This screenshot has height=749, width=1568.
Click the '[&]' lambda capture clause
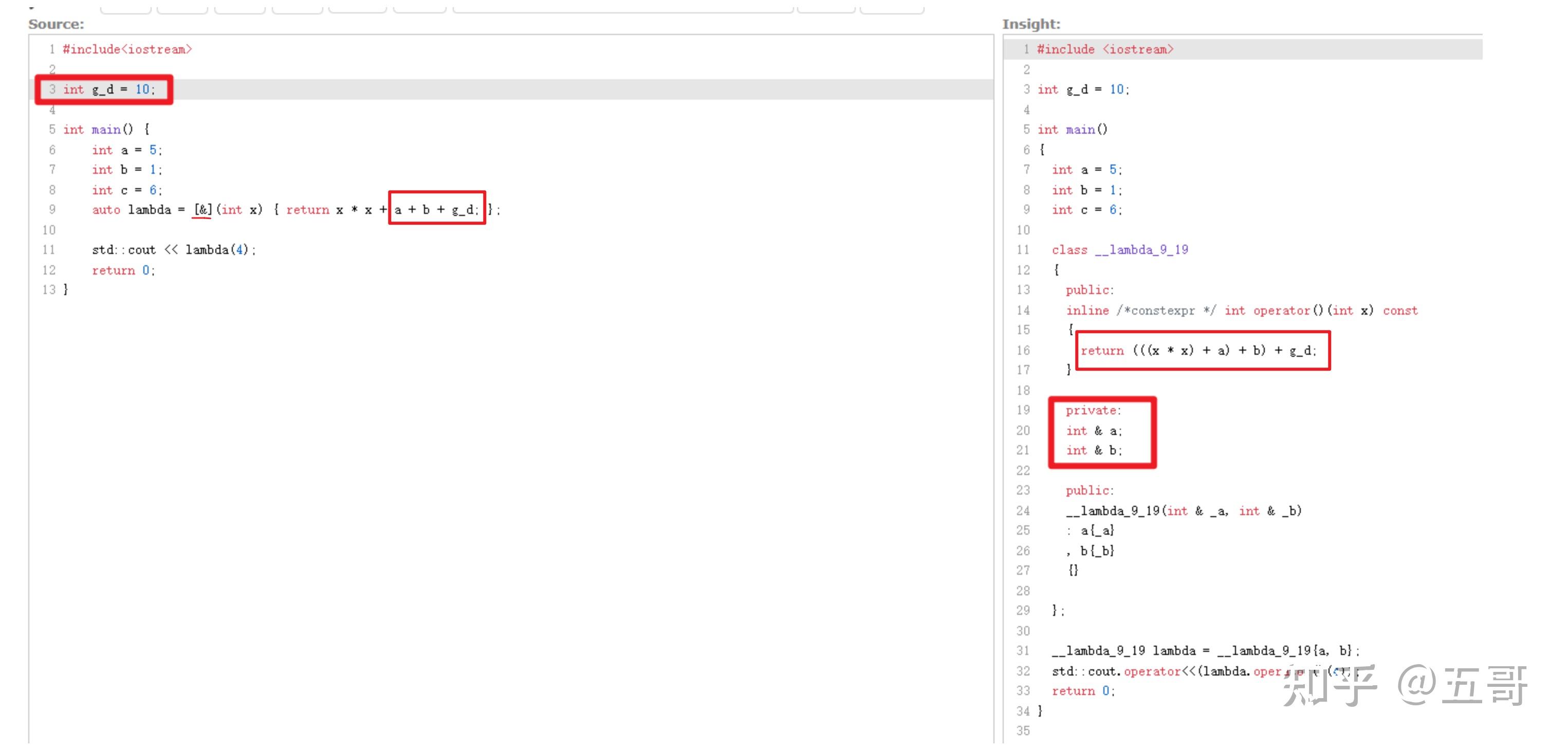(202, 209)
